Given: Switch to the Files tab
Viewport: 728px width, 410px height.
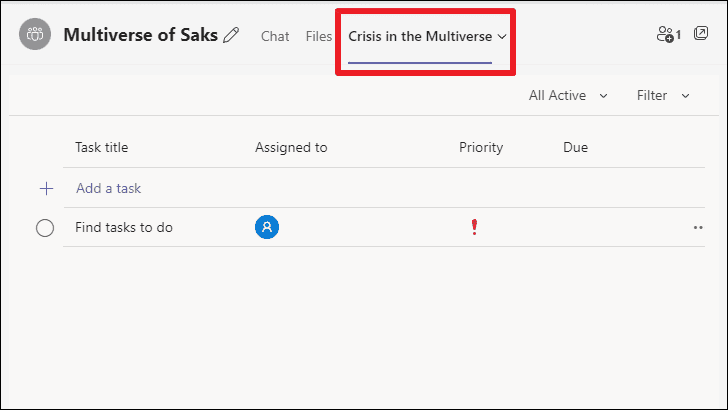Looking at the screenshot, I should point(318,36).
